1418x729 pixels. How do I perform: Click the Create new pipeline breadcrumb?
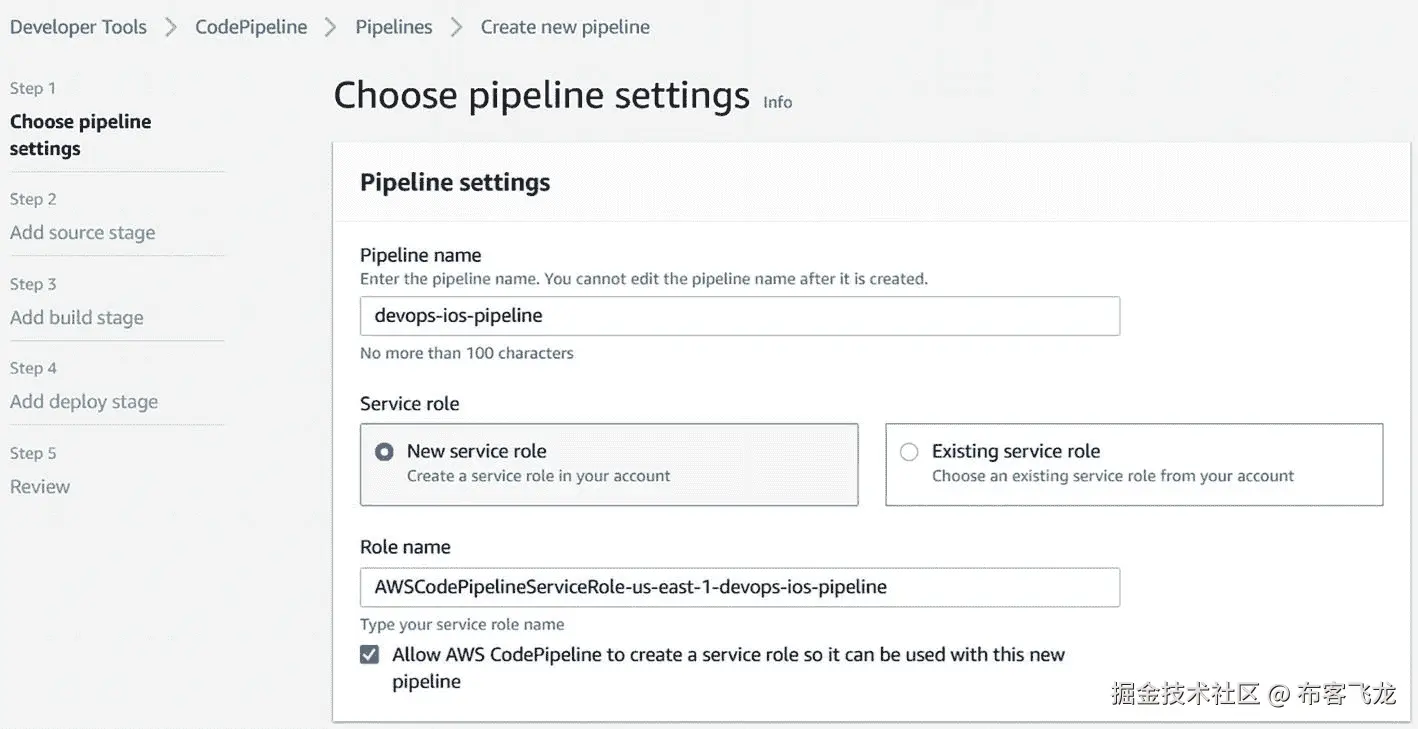click(565, 27)
